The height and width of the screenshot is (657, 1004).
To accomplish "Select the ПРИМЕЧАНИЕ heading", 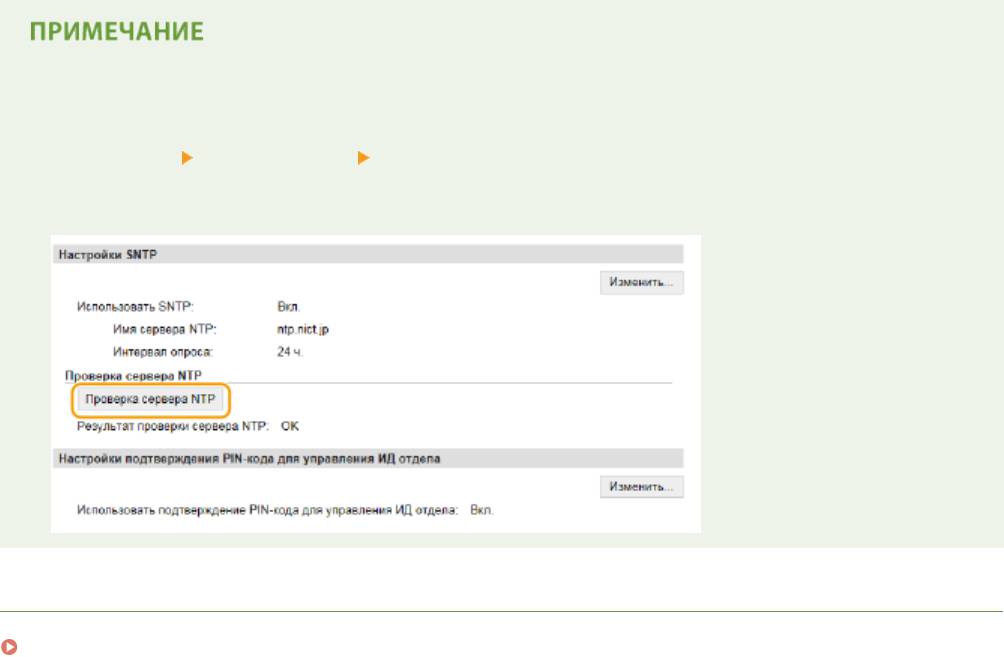I will (116, 32).
